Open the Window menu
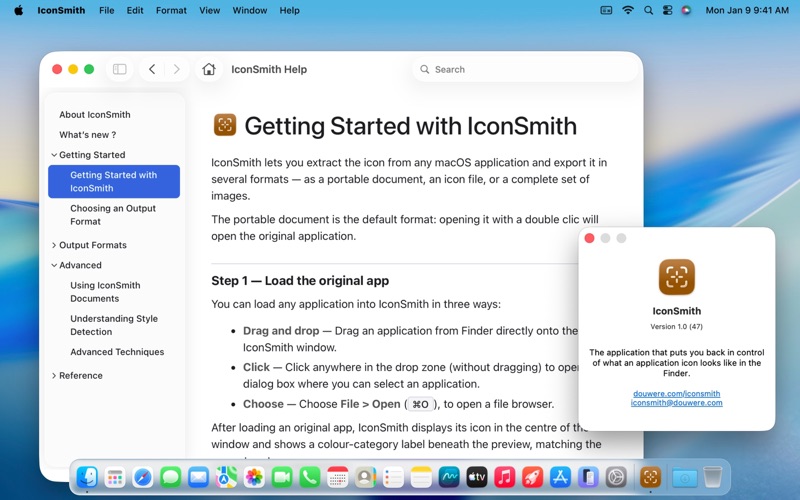Screen dimensions: 800x500 pyautogui.click(x=250, y=10)
